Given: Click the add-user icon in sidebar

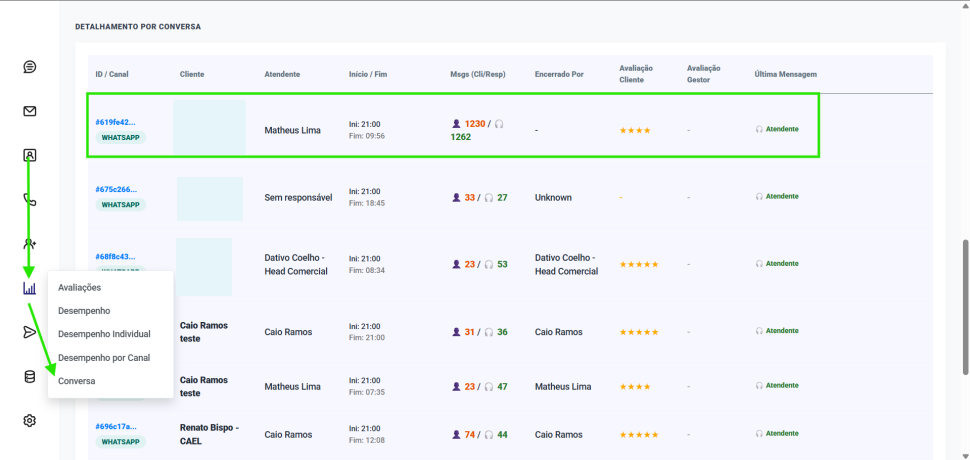Looking at the screenshot, I should [x=30, y=244].
